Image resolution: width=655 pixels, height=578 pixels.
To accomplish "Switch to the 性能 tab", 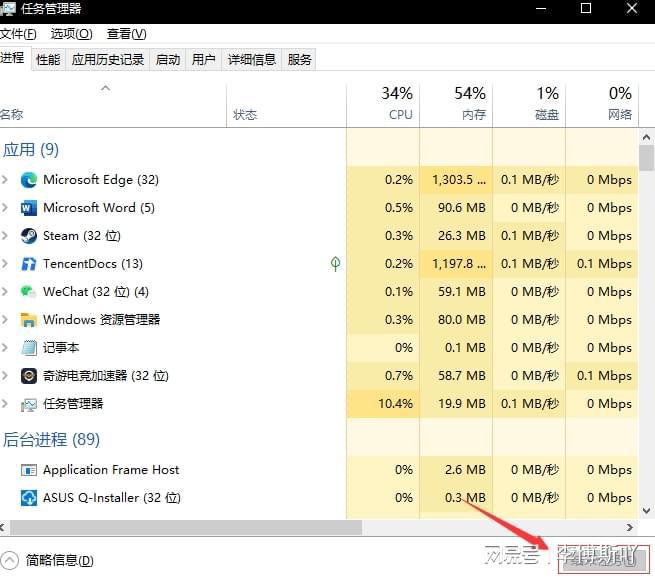I will [48, 60].
